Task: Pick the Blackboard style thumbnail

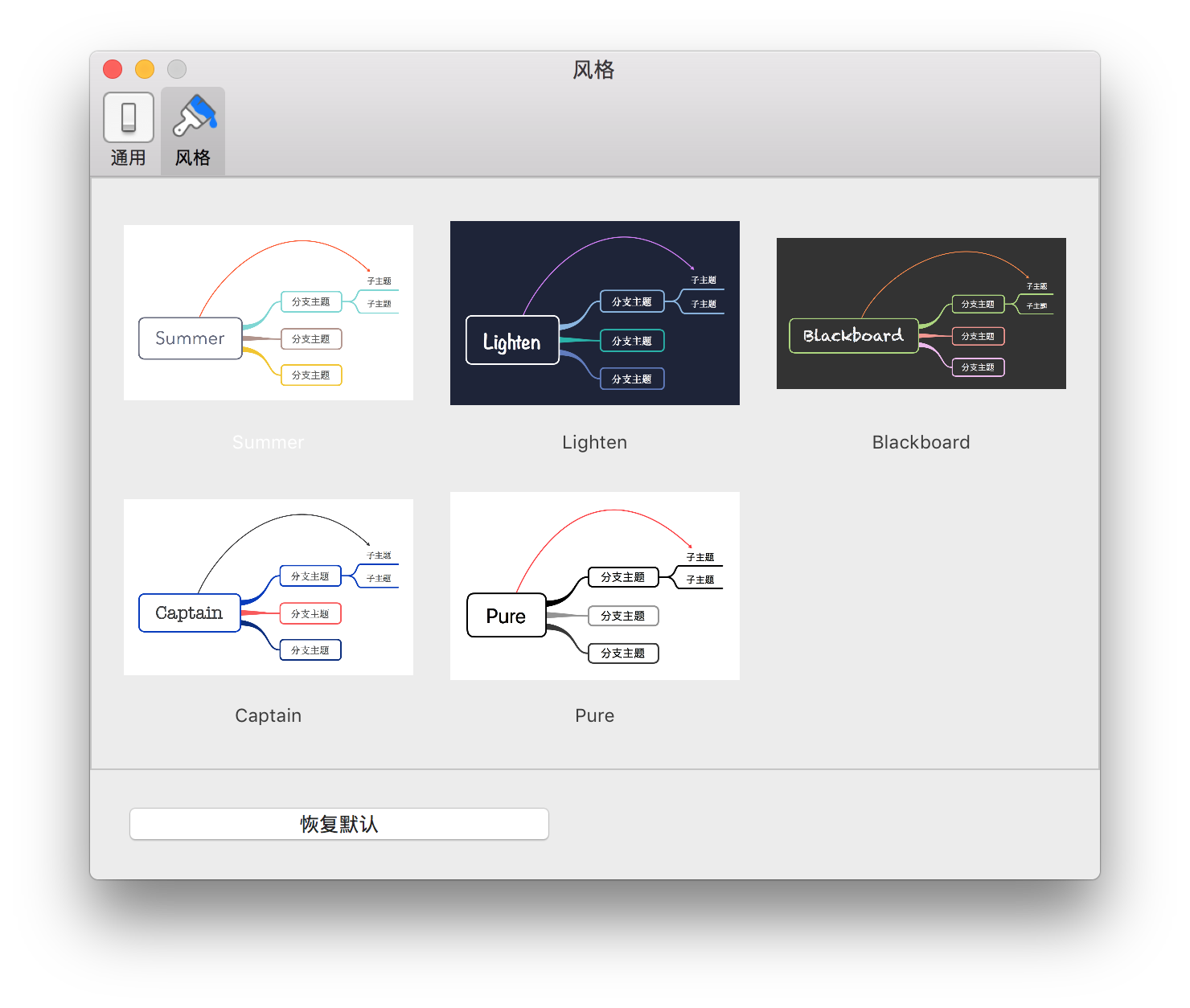Action: (x=921, y=313)
